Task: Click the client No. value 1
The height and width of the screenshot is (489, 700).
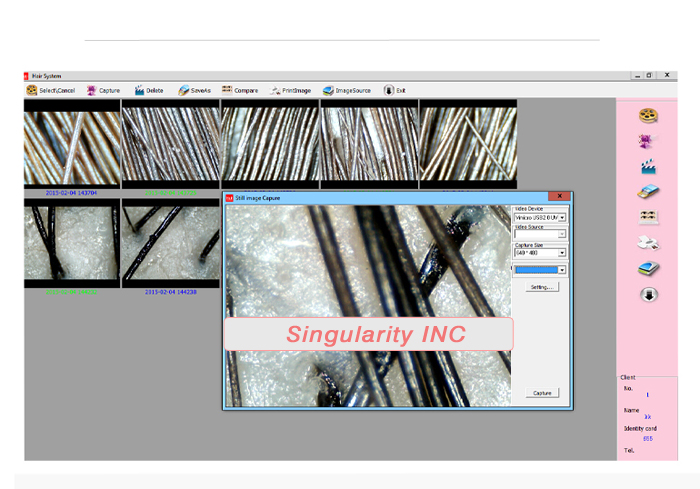Action: pyautogui.click(x=647, y=395)
